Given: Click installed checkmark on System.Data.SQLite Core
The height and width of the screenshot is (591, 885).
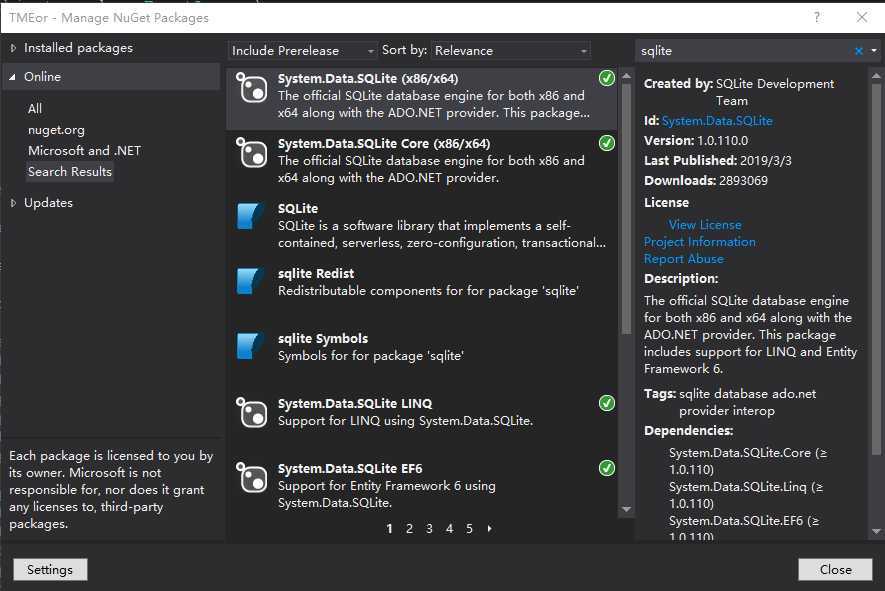Looking at the screenshot, I should (x=607, y=143).
